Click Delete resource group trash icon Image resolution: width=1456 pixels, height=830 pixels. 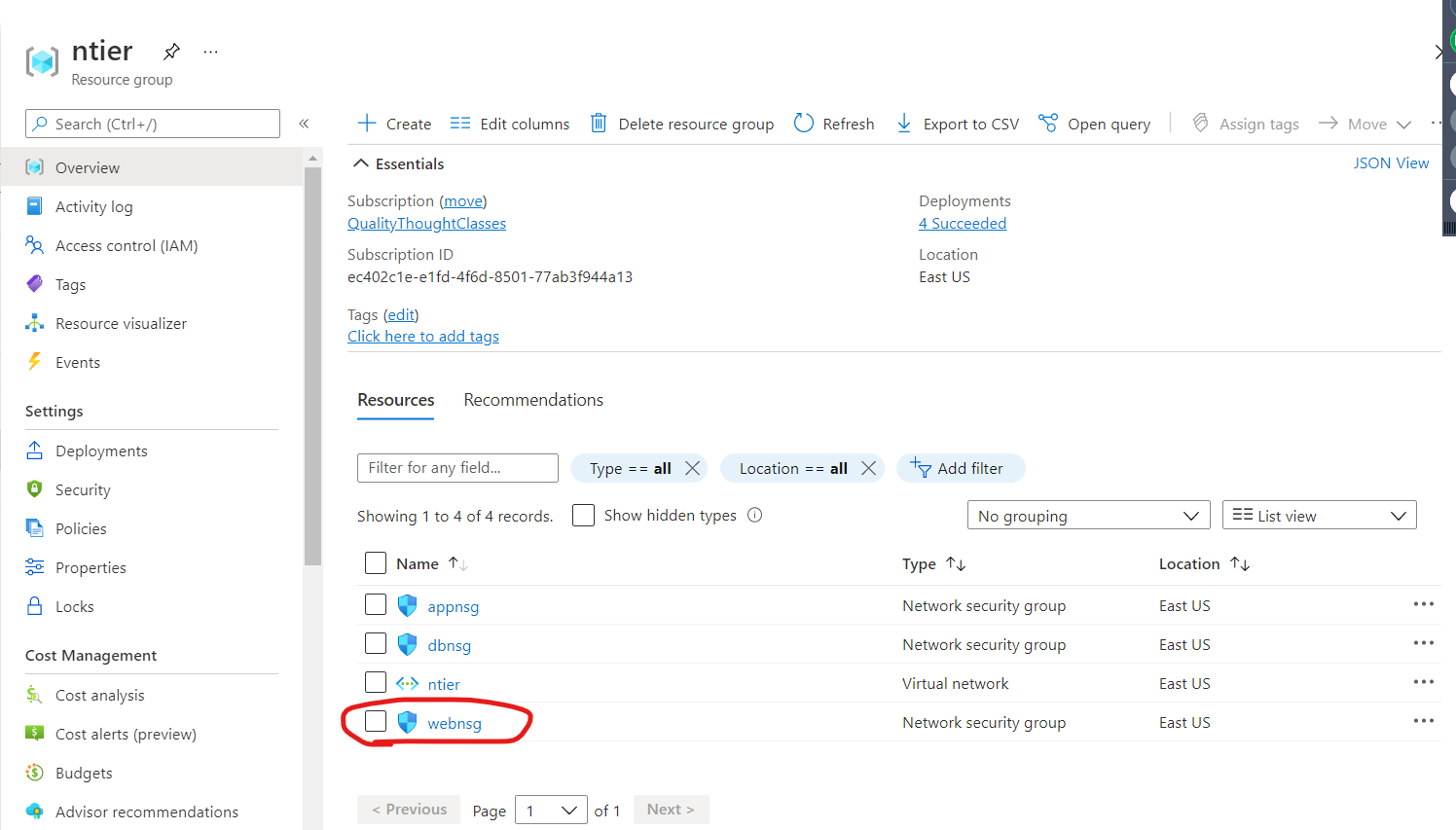tap(599, 124)
